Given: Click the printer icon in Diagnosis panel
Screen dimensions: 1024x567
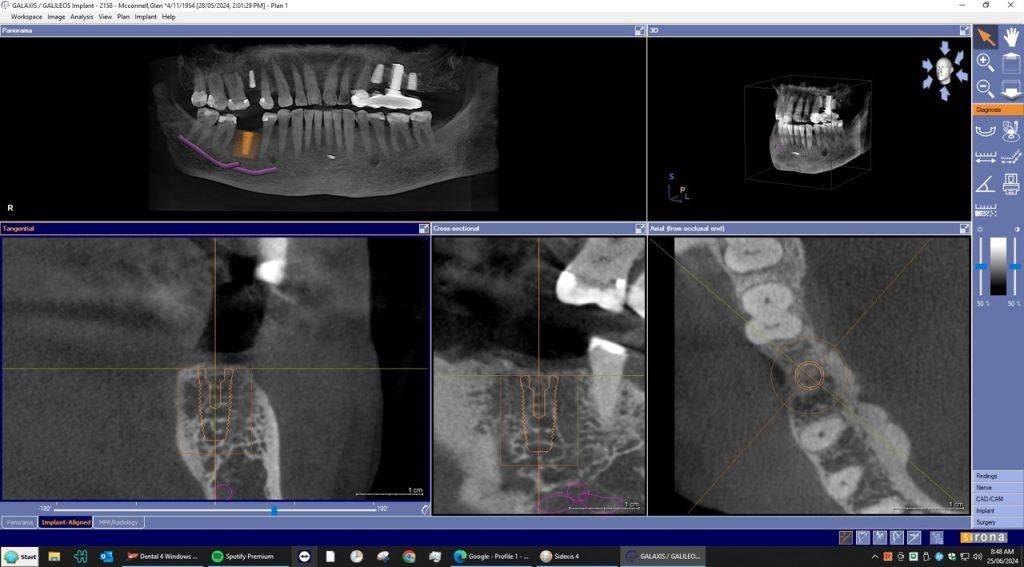Looking at the screenshot, I should point(1010,183).
